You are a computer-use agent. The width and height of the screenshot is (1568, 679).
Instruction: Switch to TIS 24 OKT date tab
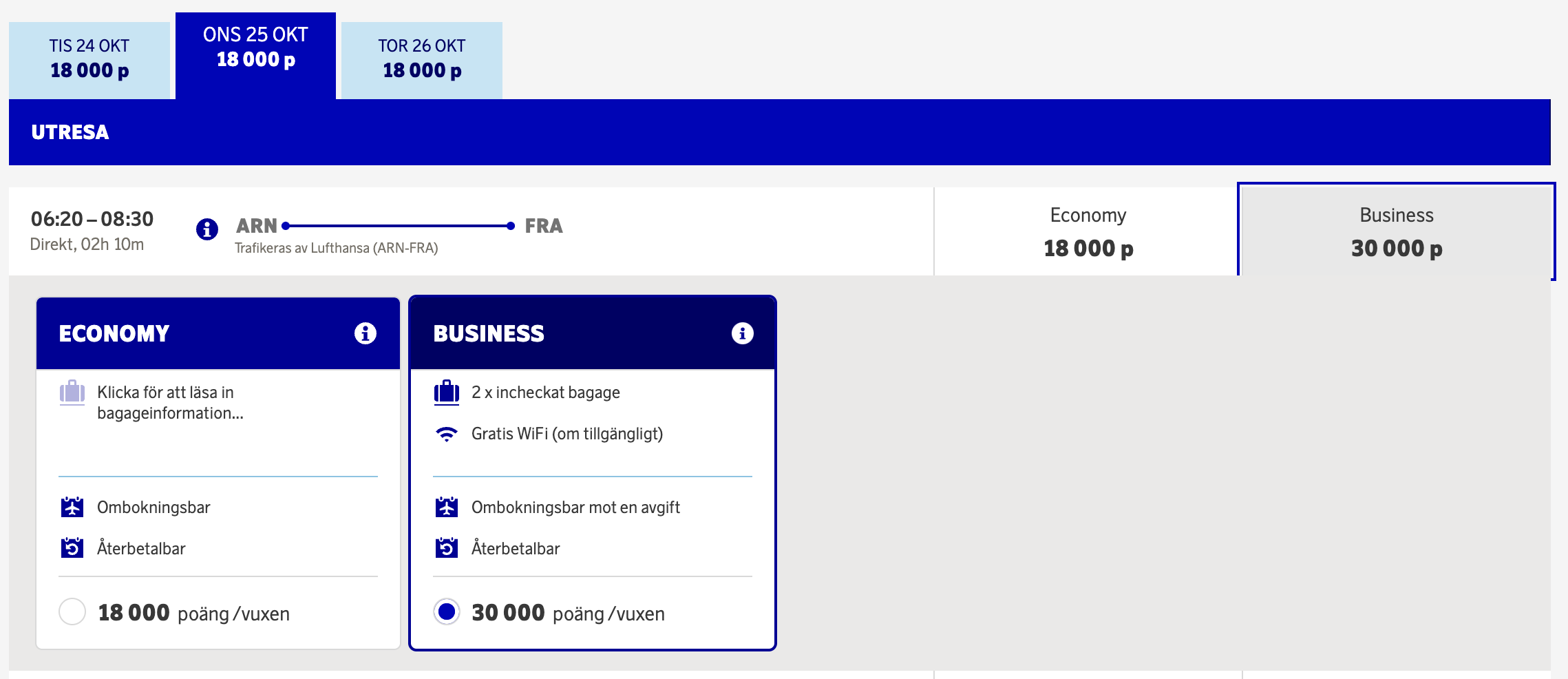pos(89,60)
